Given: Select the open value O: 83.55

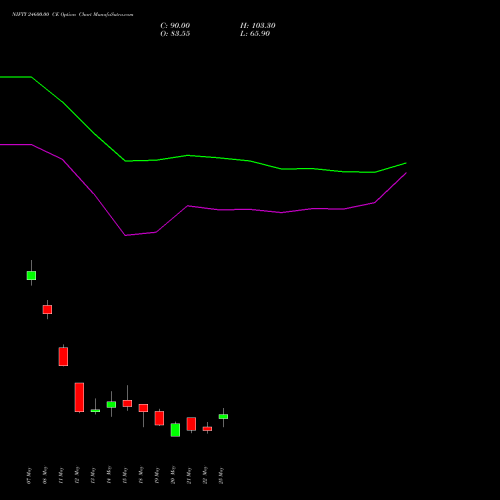Looking at the screenshot, I should [x=175, y=34].
